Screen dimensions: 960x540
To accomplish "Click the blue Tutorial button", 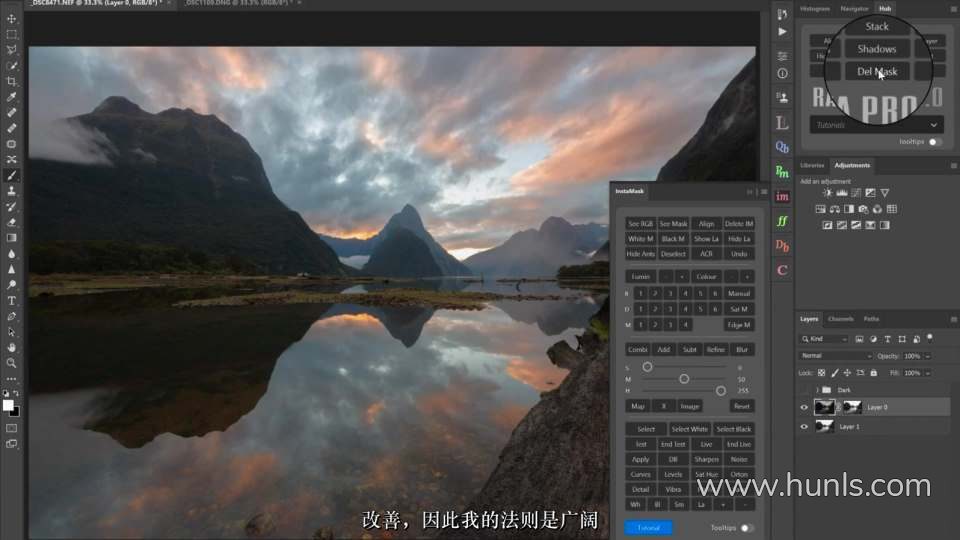I will 648,528.
